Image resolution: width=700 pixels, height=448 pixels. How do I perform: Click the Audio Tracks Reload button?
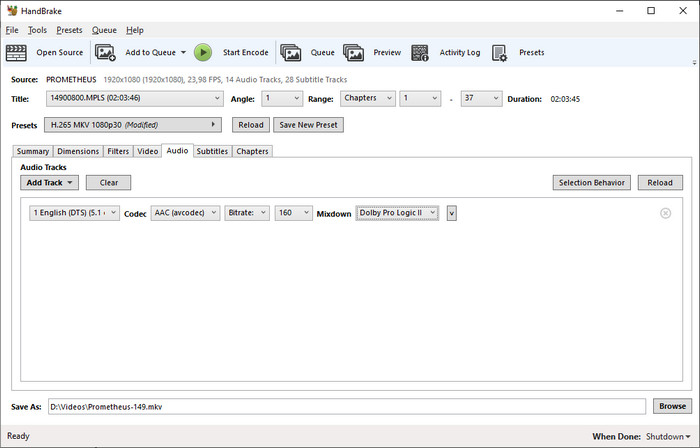(x=660, y=183)
